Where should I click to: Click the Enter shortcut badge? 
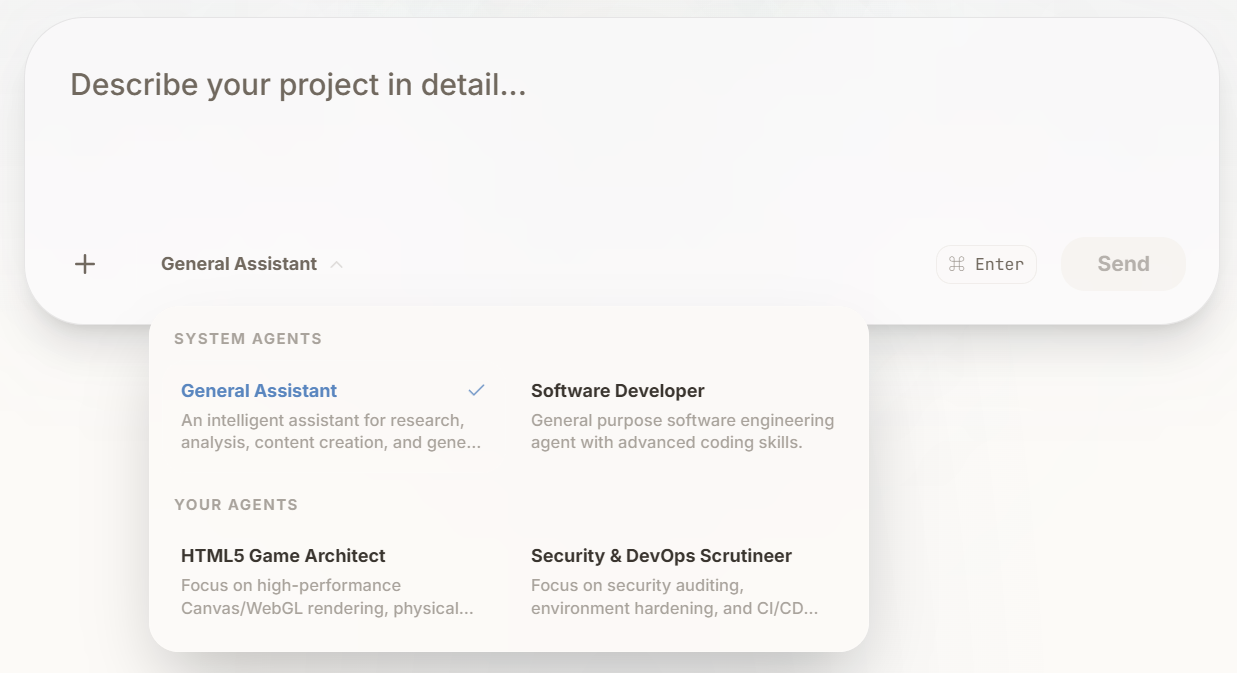pyautogui.click(x=986, y=264)
